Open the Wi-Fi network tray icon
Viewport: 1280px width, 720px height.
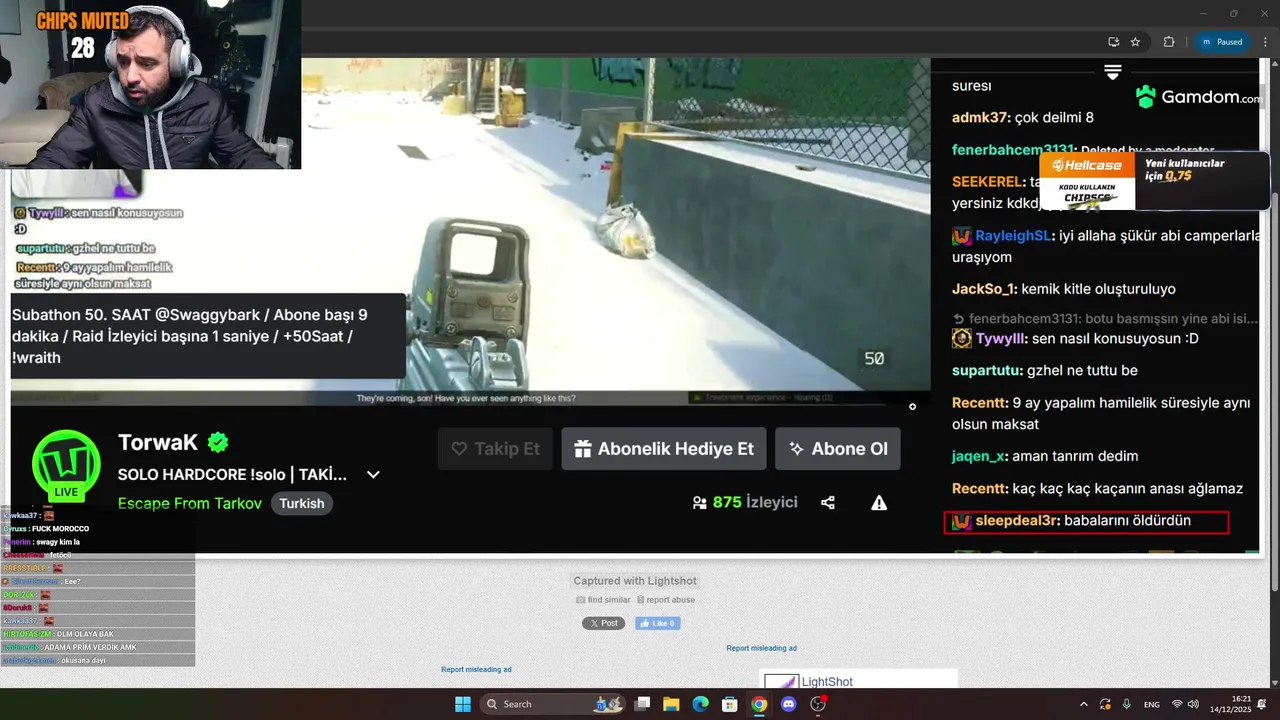tap(1177, 704)
